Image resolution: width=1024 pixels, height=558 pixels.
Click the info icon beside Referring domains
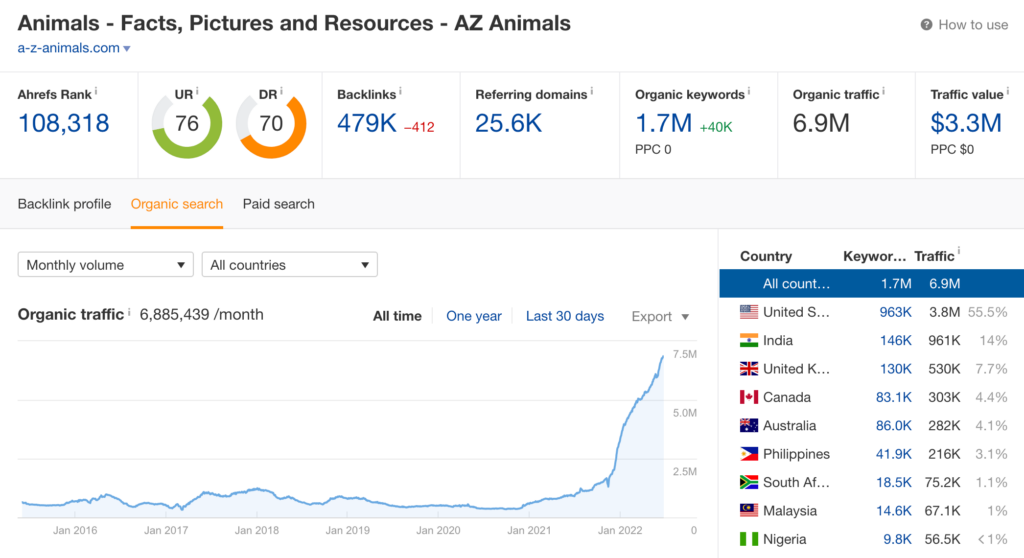592,91
